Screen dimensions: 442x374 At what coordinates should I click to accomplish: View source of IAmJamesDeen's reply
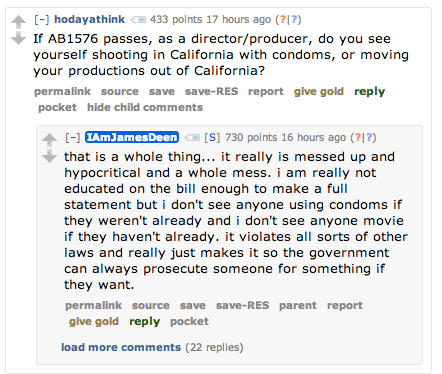151,305
